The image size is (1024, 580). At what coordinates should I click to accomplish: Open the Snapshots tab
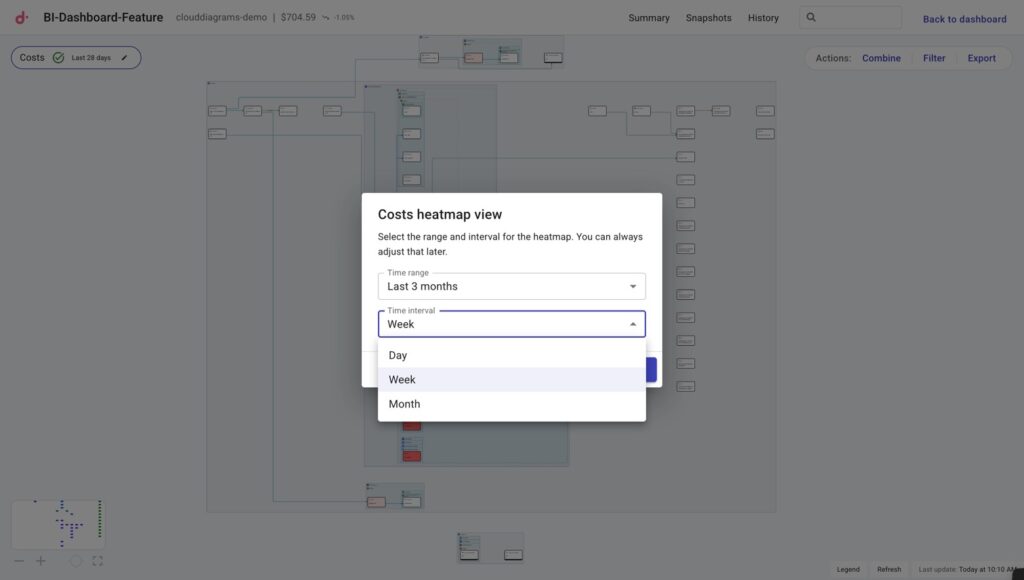708,18
